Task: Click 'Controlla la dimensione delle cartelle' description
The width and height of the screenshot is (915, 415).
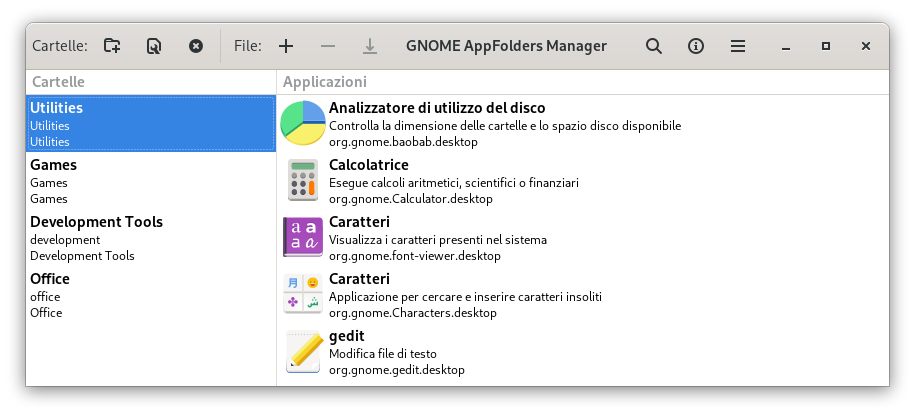Action: (x=505, y=126)
